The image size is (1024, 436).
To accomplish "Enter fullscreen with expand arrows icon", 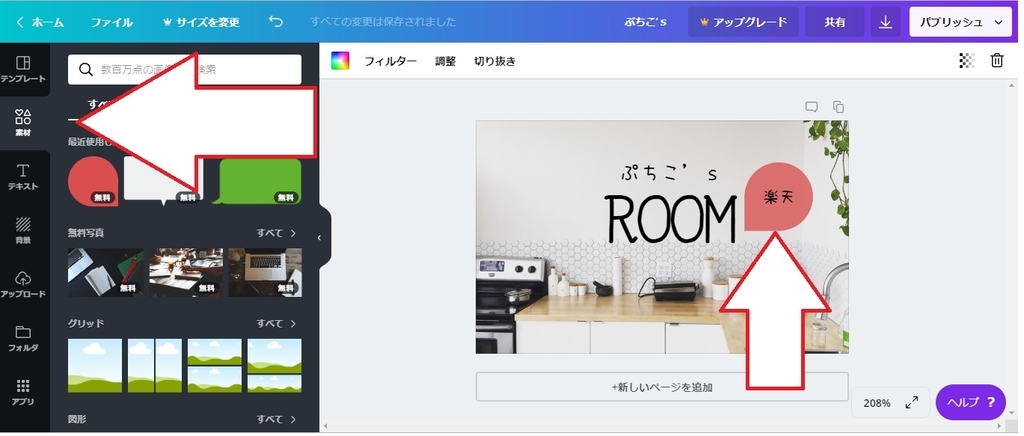I will (x=912, y=403).
